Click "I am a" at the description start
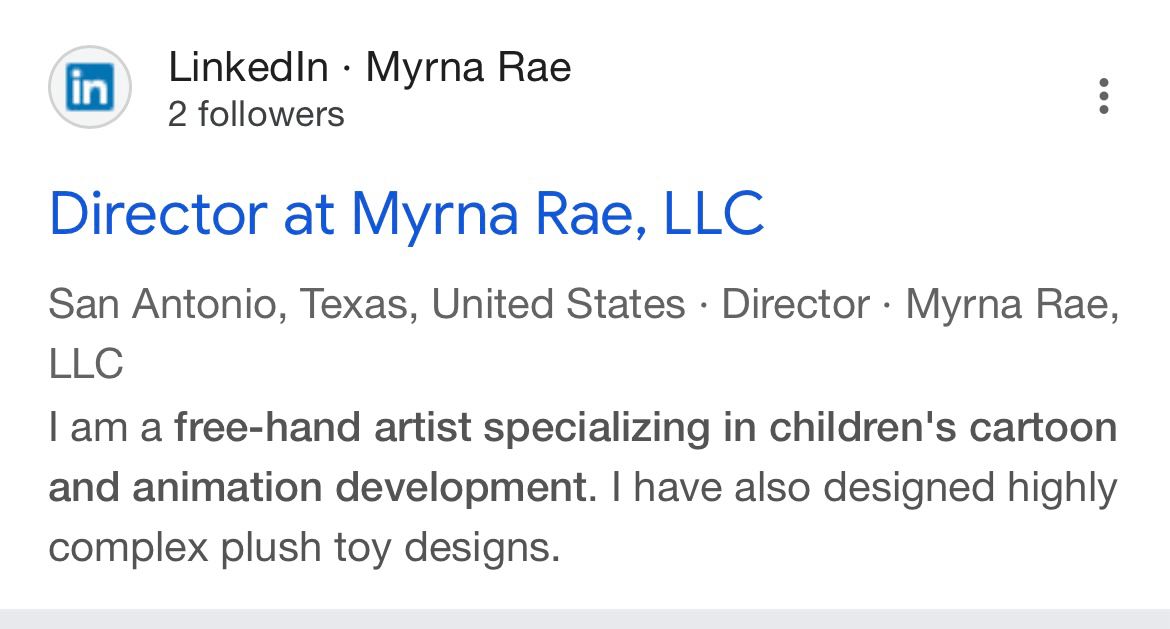 click(105, 427)
